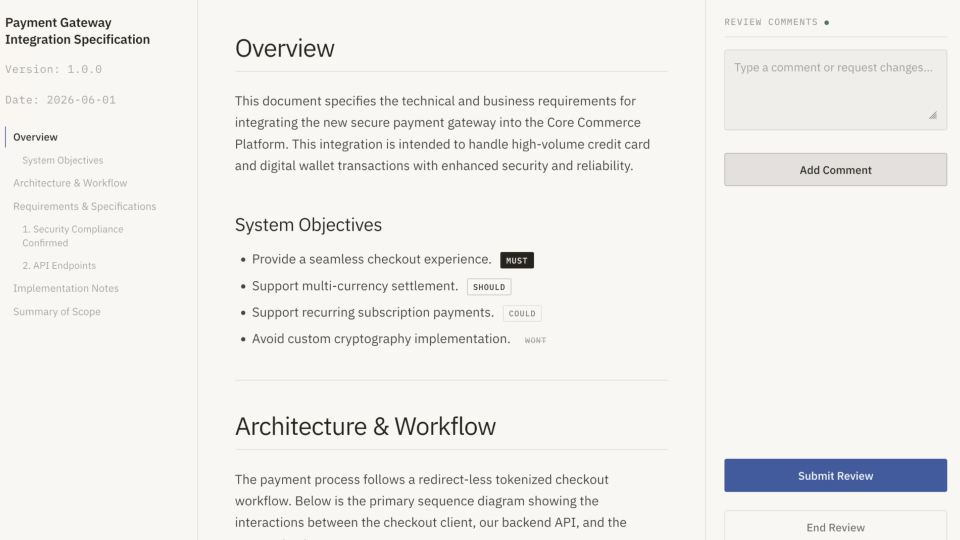Open Implementation Notes from sidebar
The image size is (960, 540).
point(66,288)
